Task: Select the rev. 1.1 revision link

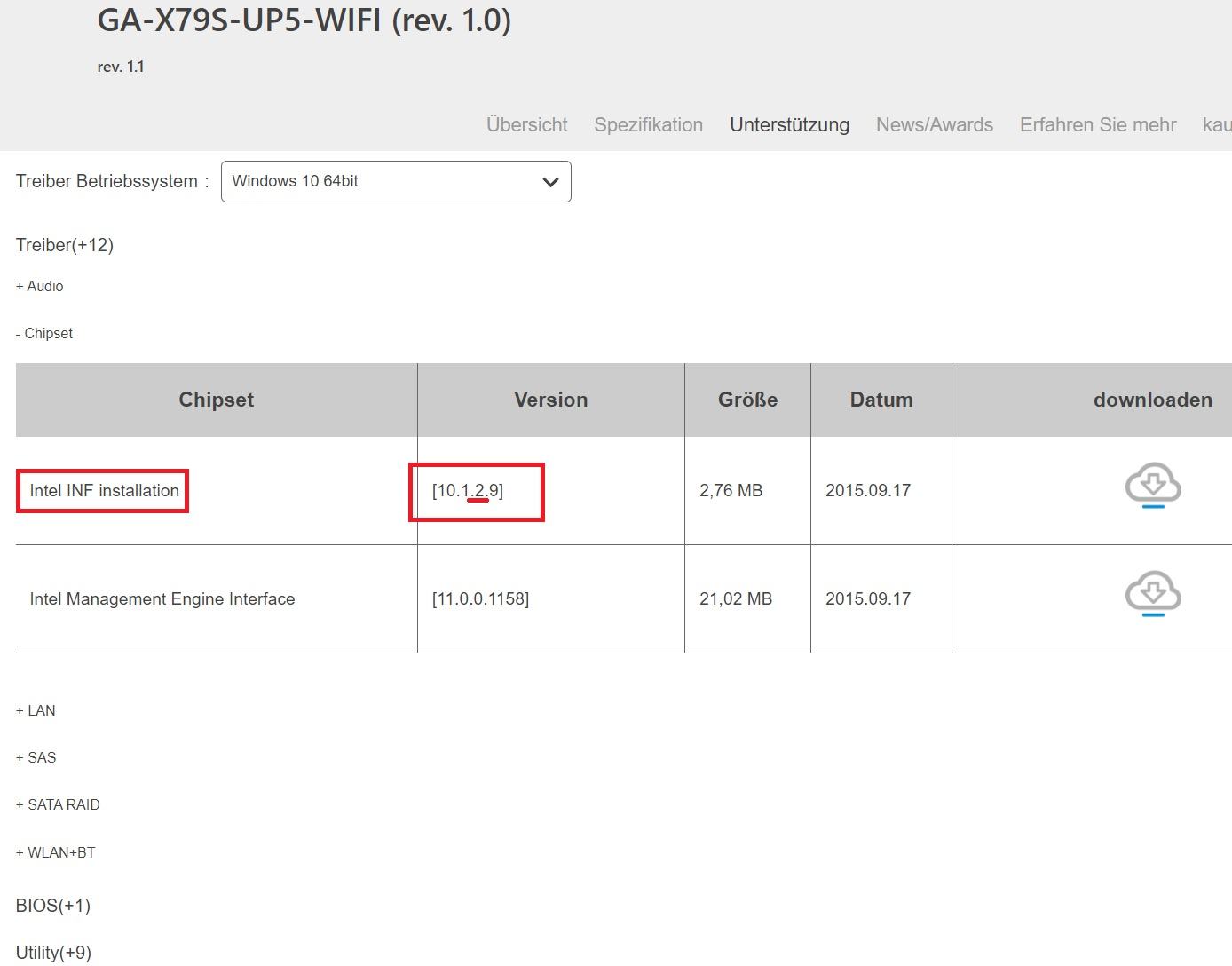Action: [121, 67]
